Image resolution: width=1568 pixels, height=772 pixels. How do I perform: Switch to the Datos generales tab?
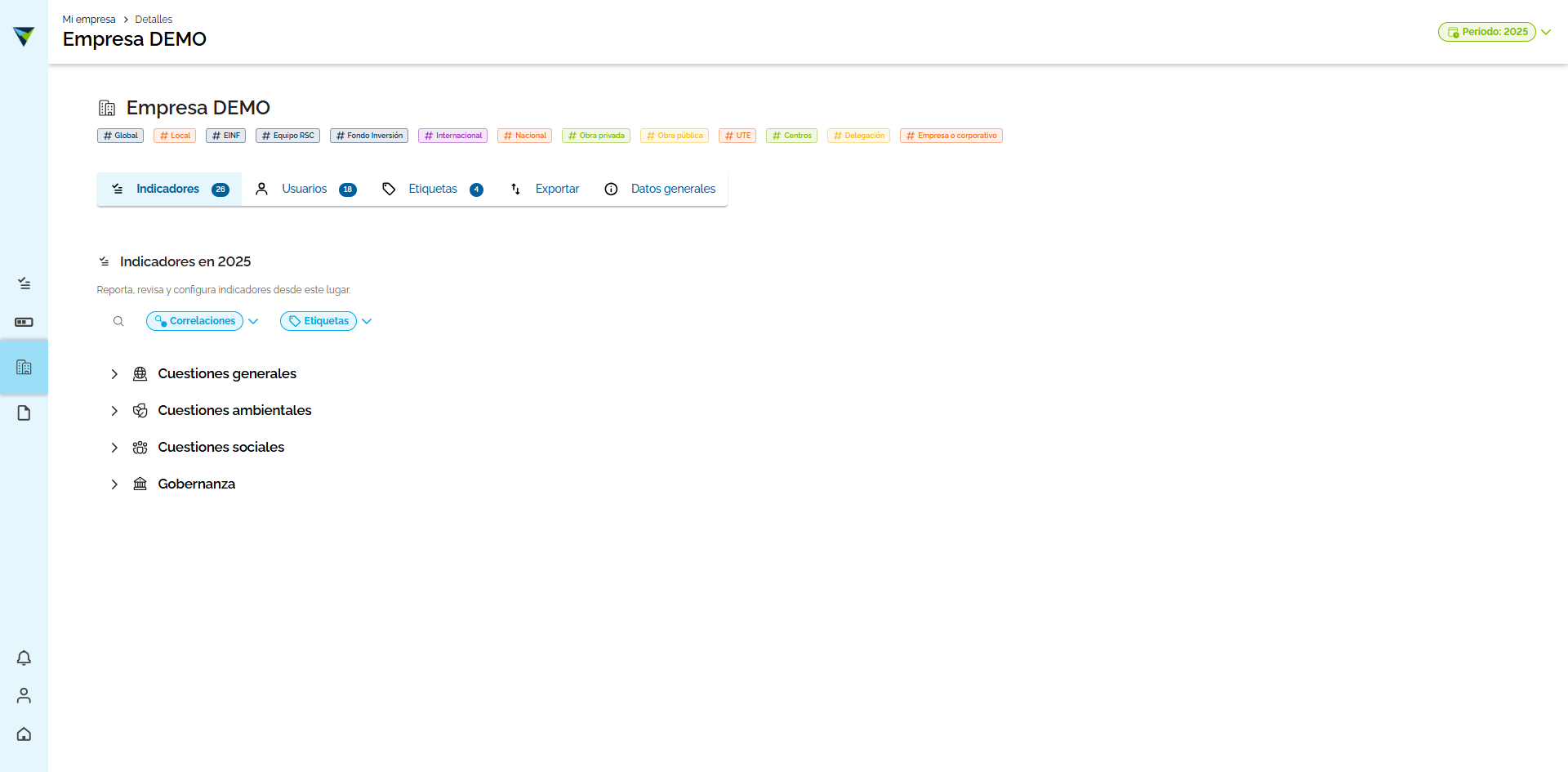click(660, 189)
